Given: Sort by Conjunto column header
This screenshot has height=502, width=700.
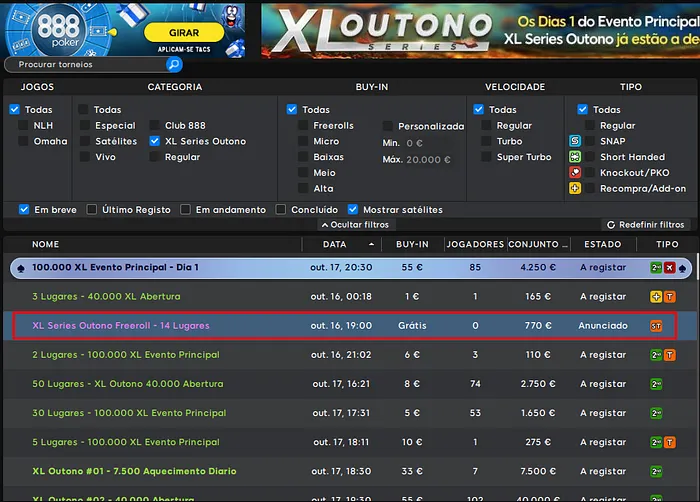Looking at the screenshot, I should [538, 244].
